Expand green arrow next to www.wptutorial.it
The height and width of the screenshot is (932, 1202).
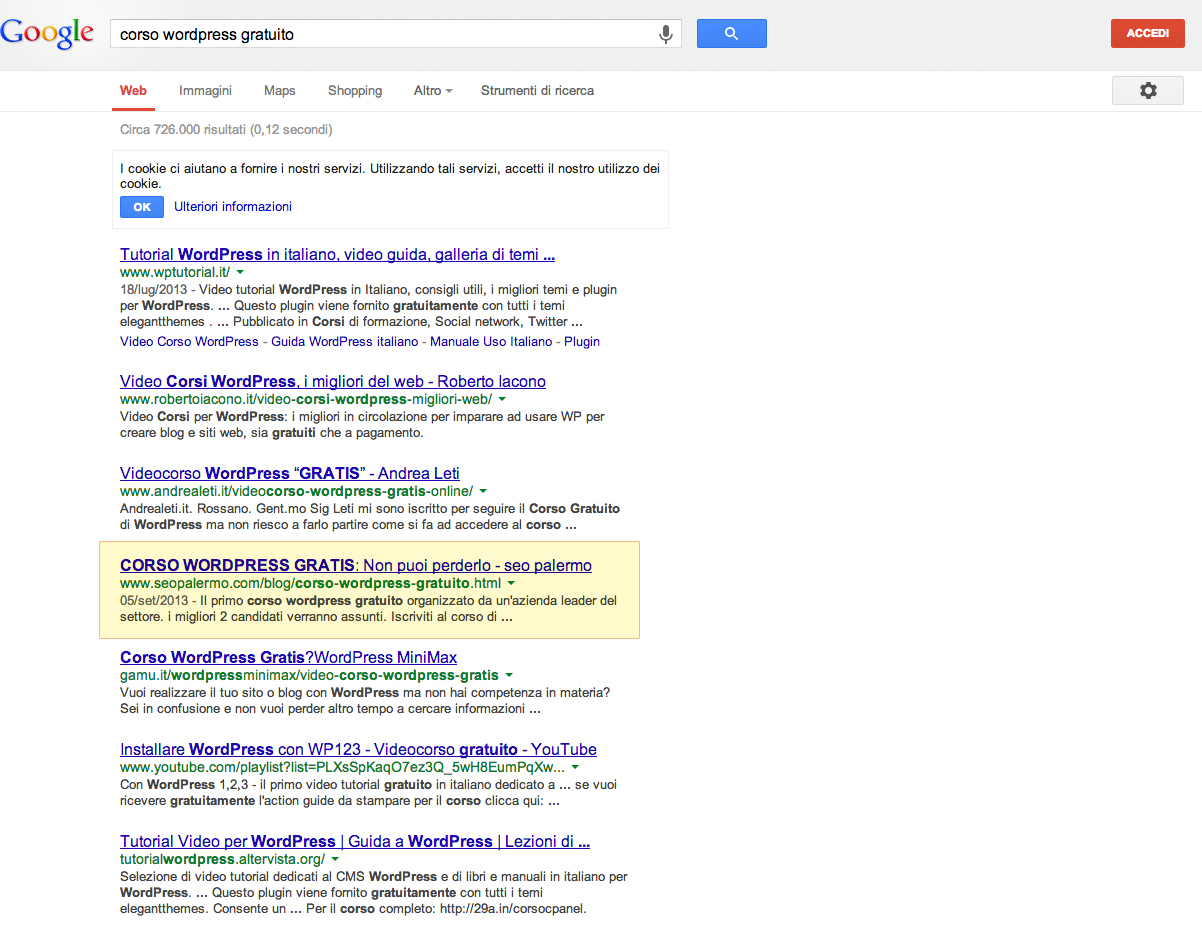(x=241, y=272)
